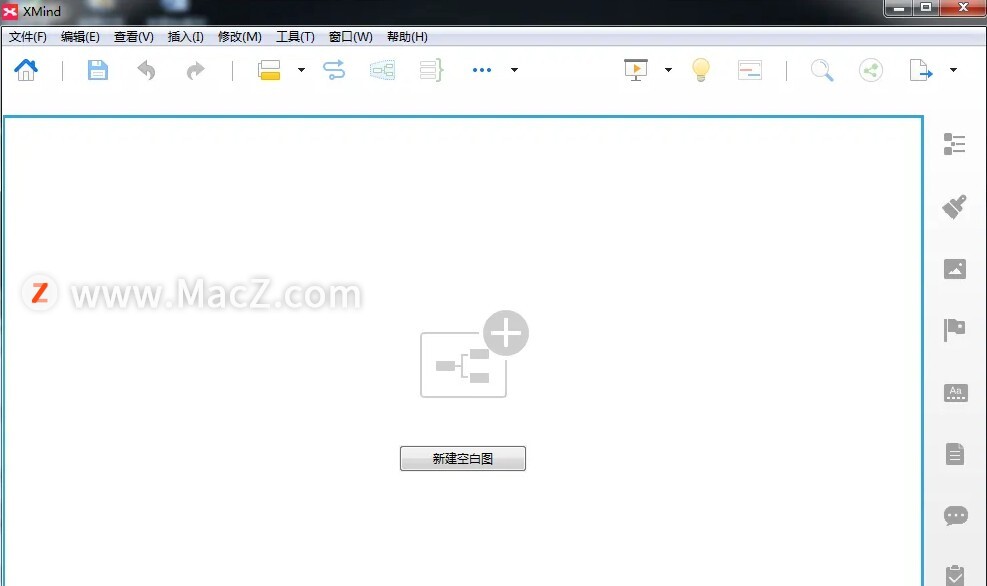Open the 工具(T) menu
The height and width of the screenshot is (586, 987).
tap(295, 37)
